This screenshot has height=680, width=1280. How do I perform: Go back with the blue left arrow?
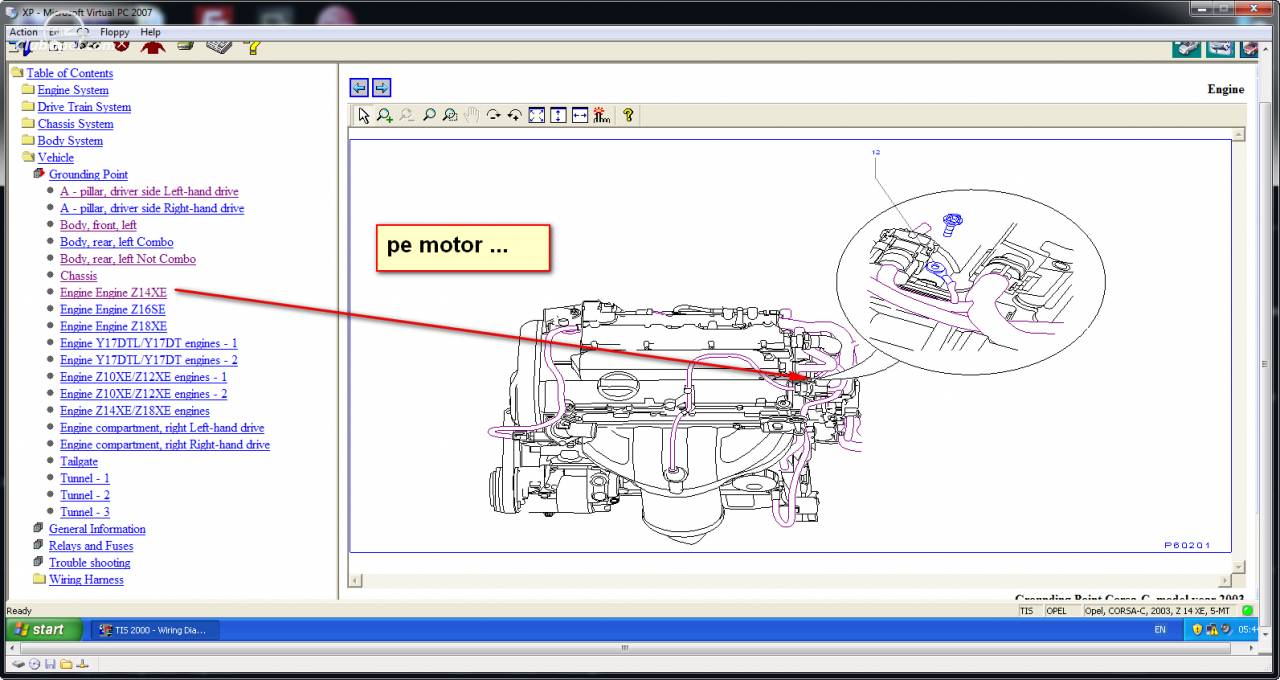pyautogui.click(x=359, y=87)
